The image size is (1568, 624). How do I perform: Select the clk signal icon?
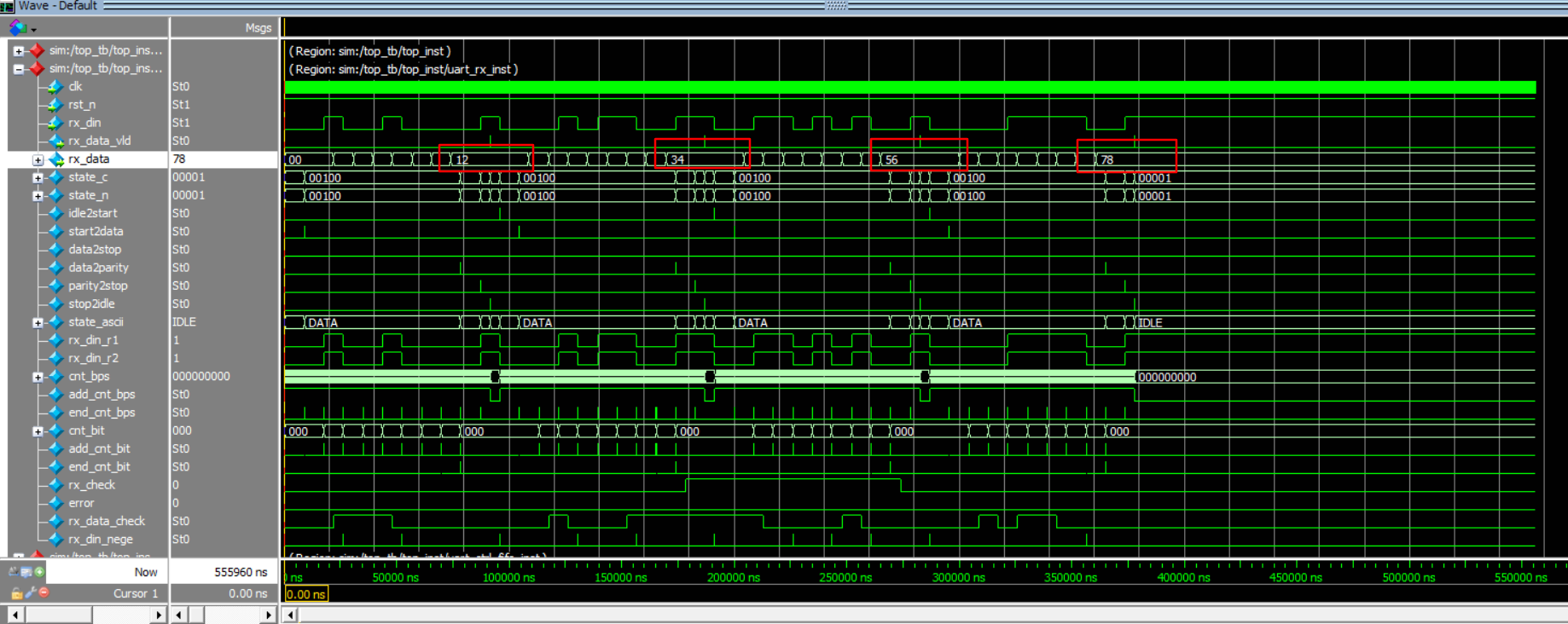[x=55, y=87]
